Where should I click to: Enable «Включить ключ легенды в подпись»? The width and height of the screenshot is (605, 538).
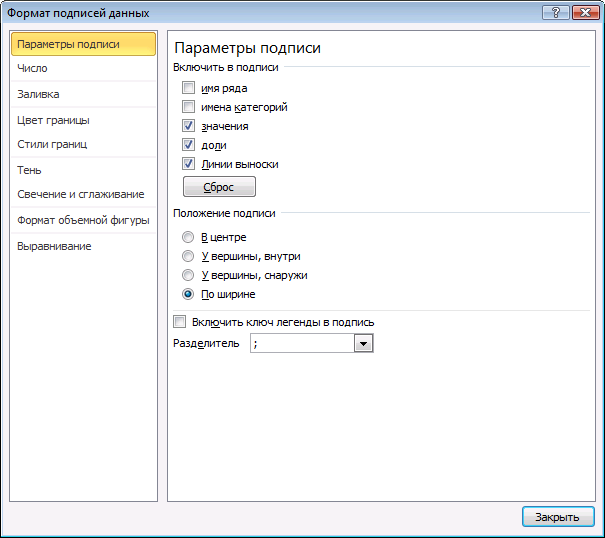[179, 321]
